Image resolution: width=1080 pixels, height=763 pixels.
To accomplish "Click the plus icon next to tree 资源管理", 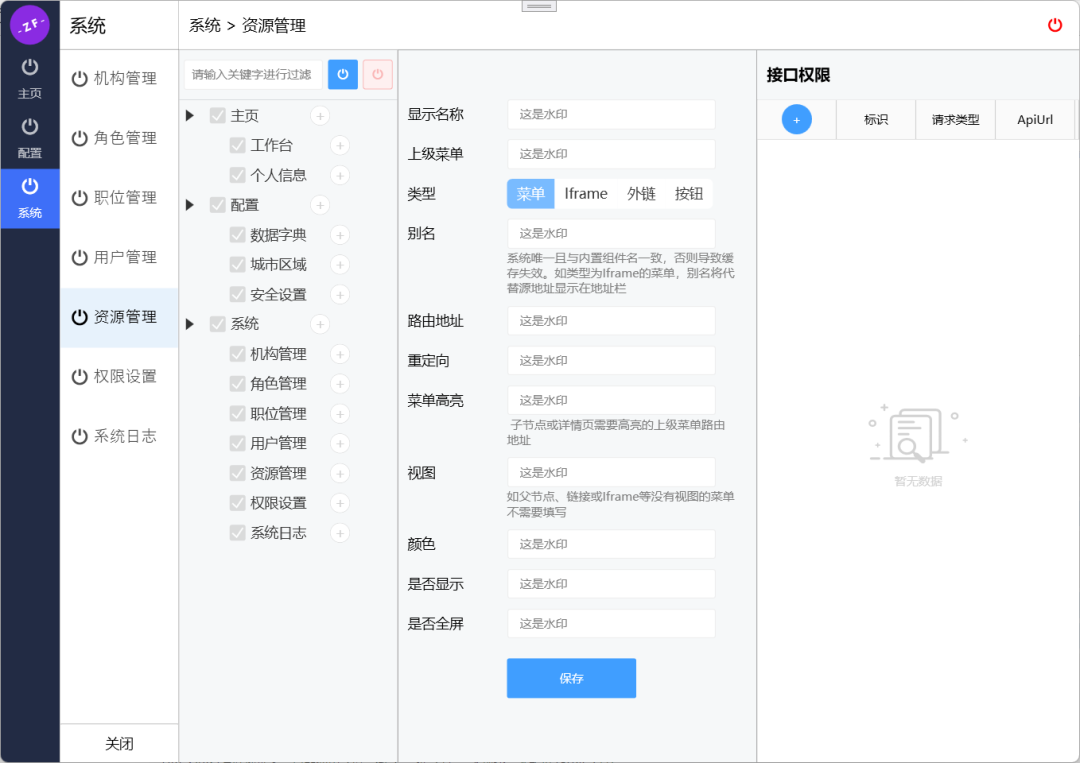I will (x=340, y=473).
